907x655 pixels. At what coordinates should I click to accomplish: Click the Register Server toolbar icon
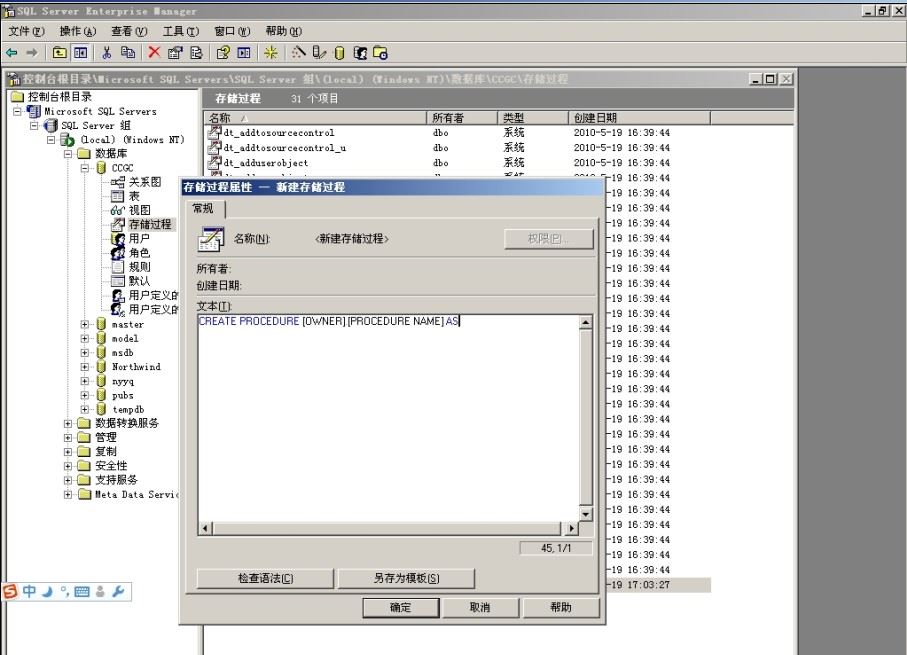(319, 53)
